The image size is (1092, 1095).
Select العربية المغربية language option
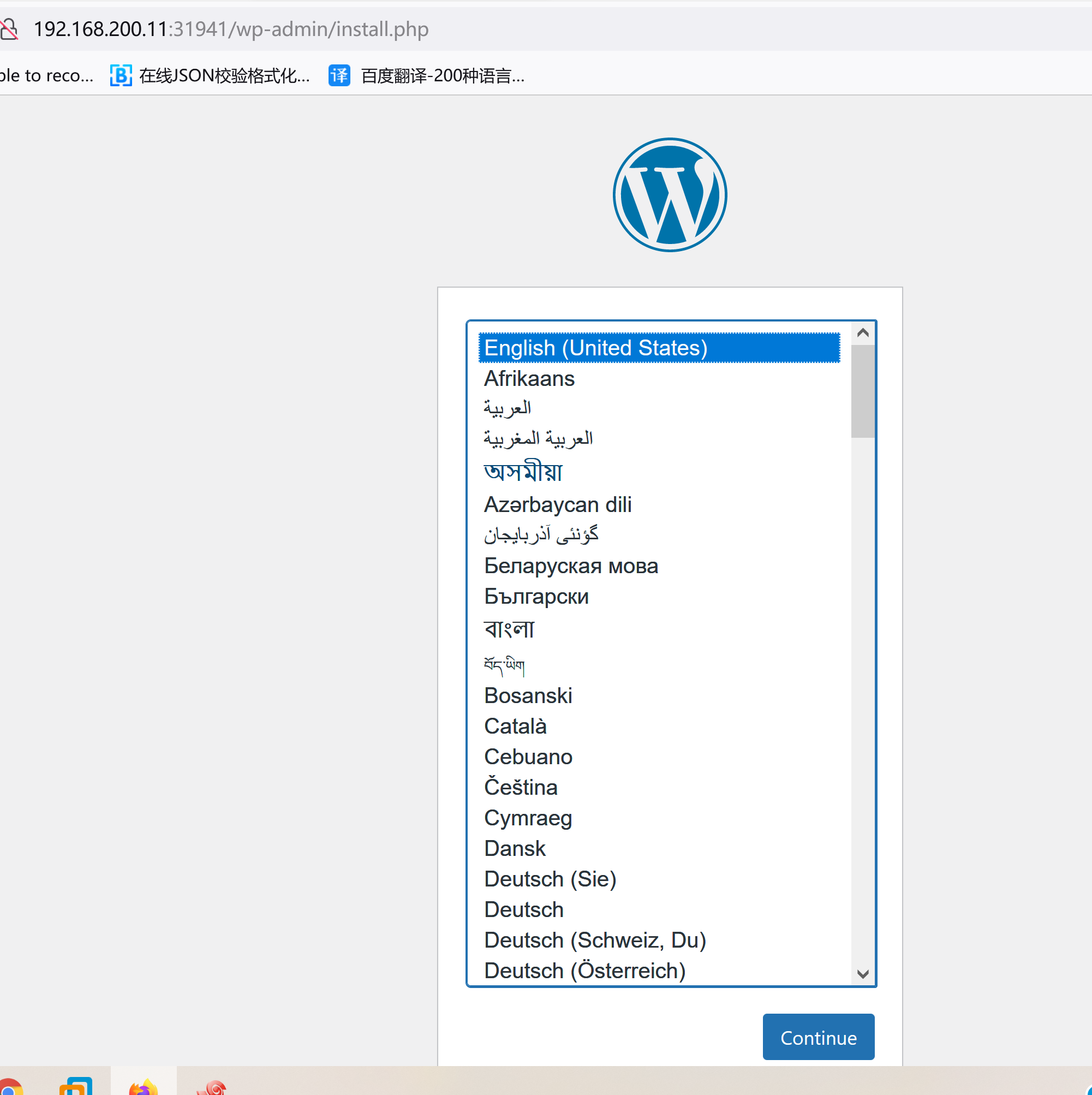click(659, 438)
